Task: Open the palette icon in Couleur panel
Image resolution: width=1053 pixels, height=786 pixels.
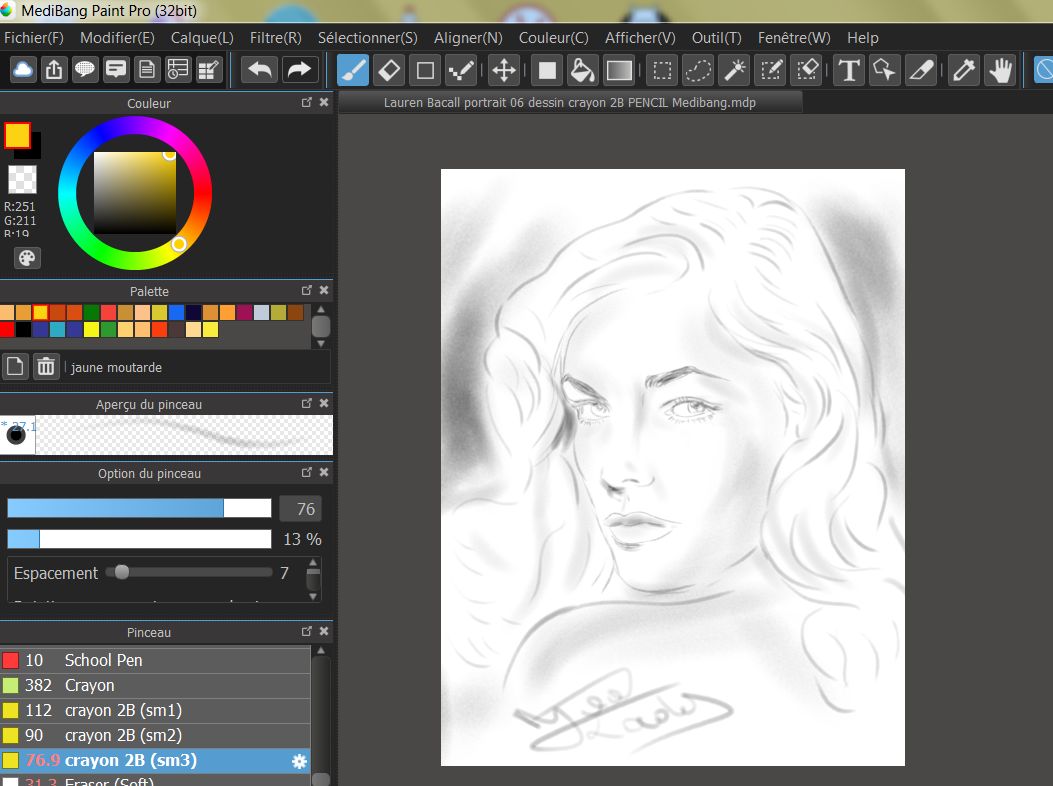Action: click(27, 258)
